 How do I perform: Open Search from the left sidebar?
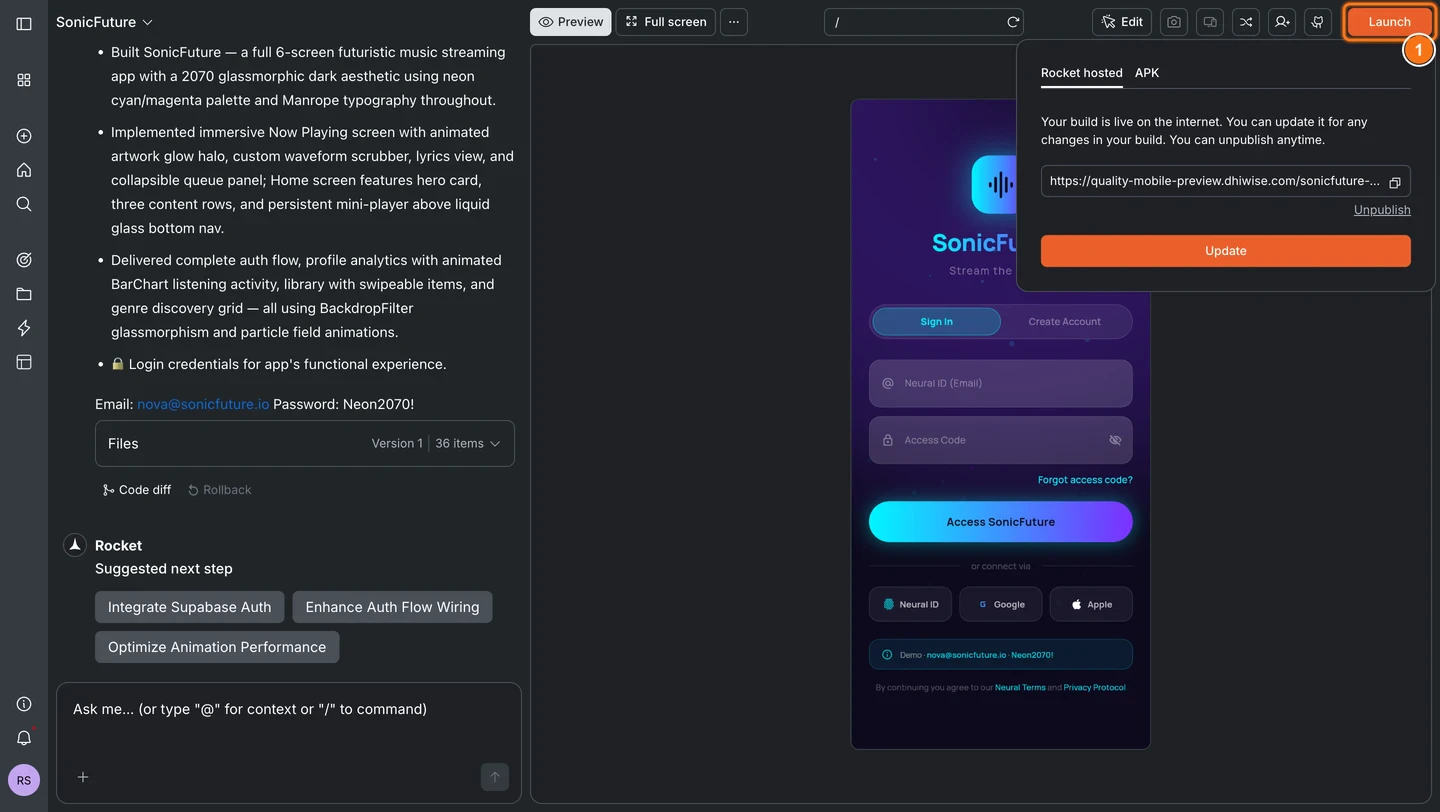click(x=23, y=204)
